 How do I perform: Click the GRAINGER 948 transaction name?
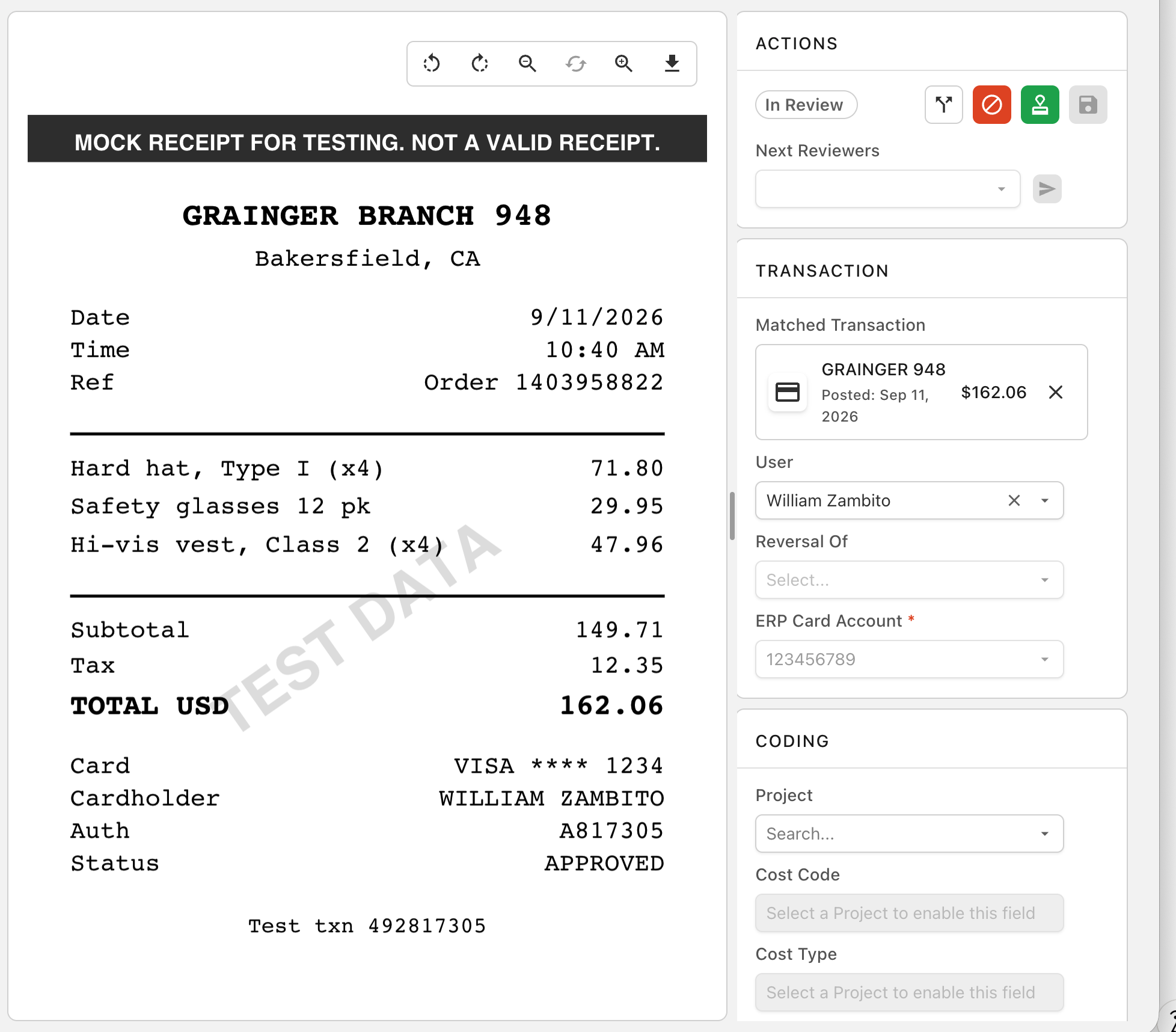pos(884,369)
